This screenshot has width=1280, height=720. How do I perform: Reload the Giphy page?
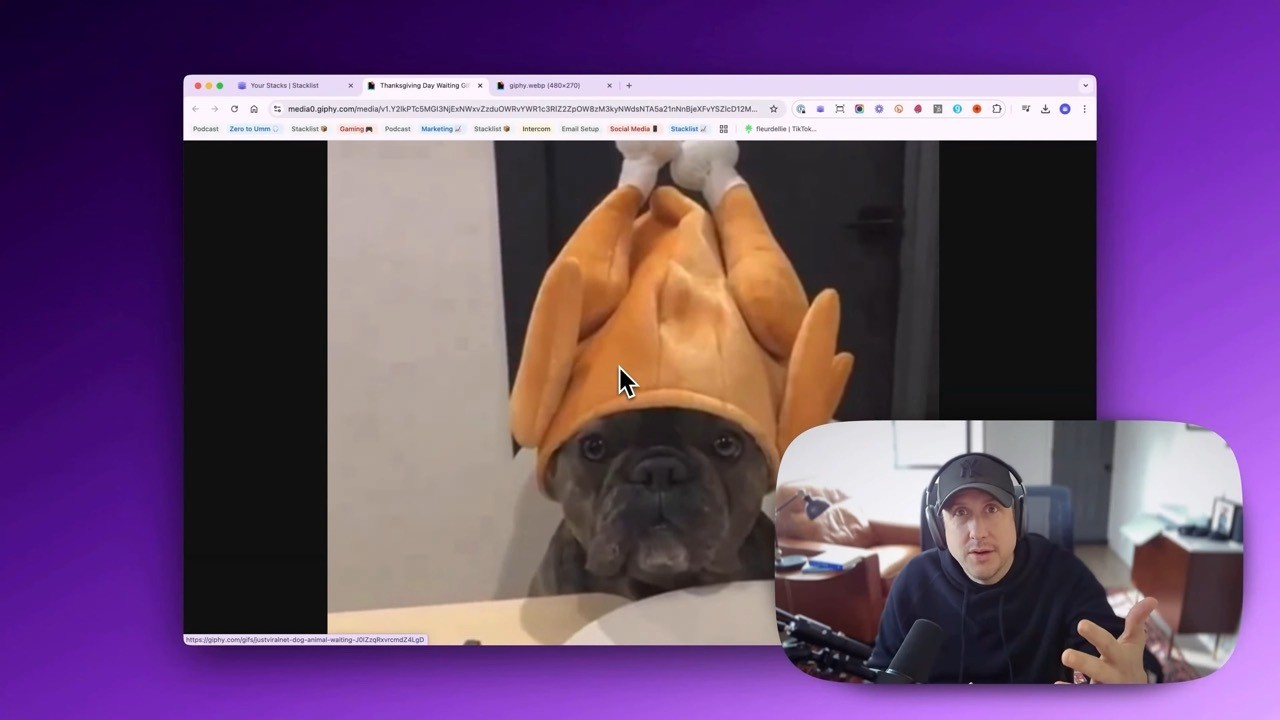point(234,109)
